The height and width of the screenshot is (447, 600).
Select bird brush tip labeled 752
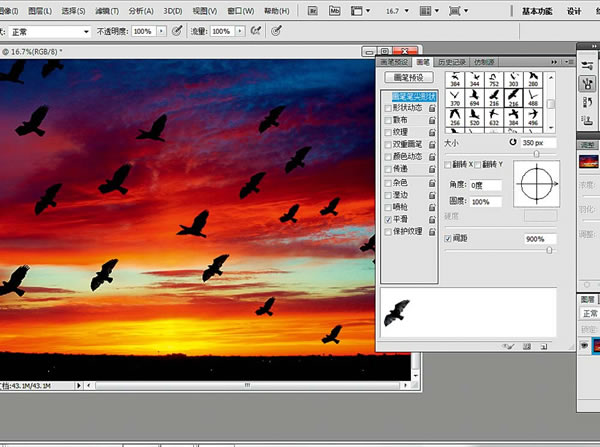[x=494, y=80]
